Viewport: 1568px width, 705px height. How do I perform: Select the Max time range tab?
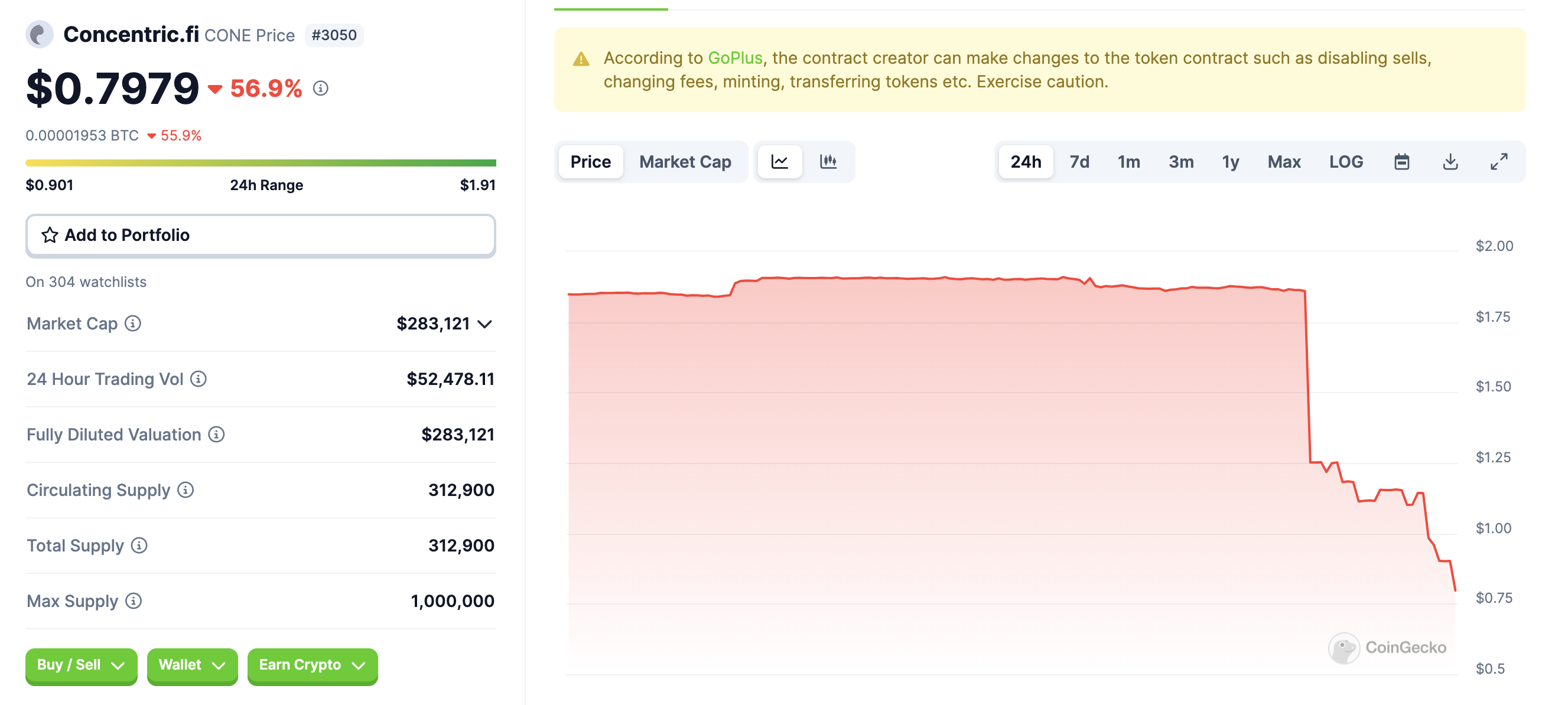1284,162
